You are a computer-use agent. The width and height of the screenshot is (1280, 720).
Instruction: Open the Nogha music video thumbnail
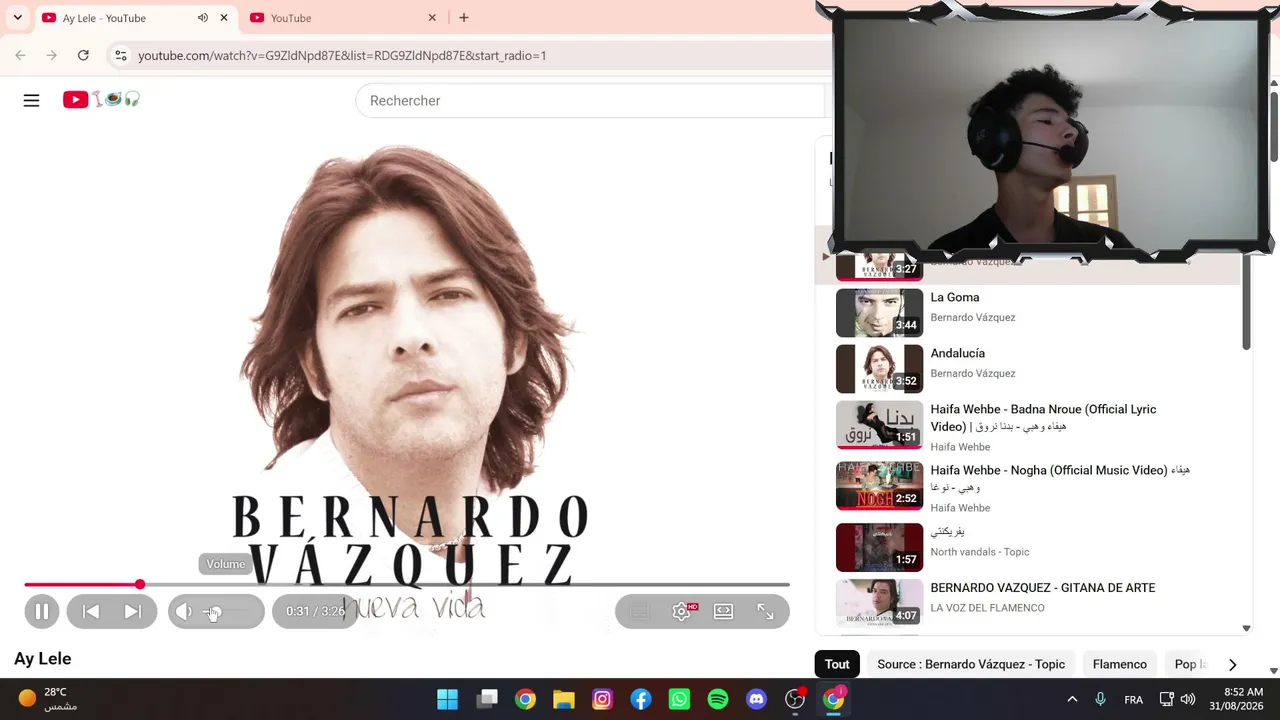pyautogui.click(x=879, y=486)
